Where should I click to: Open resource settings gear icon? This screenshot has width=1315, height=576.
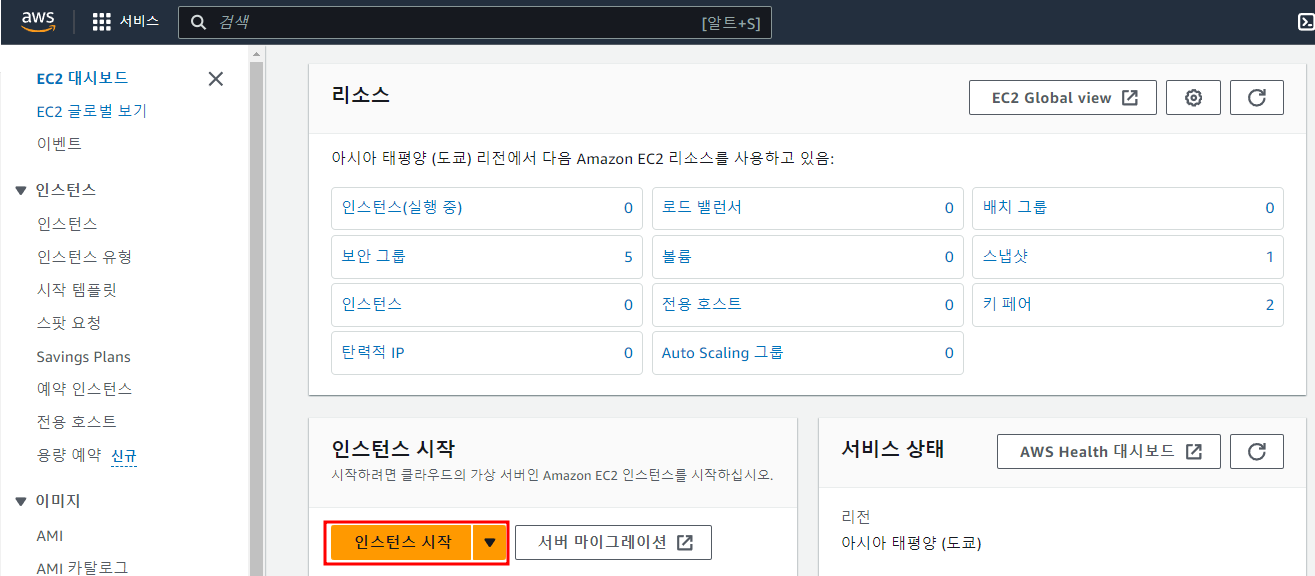(x=1193, y=98)
